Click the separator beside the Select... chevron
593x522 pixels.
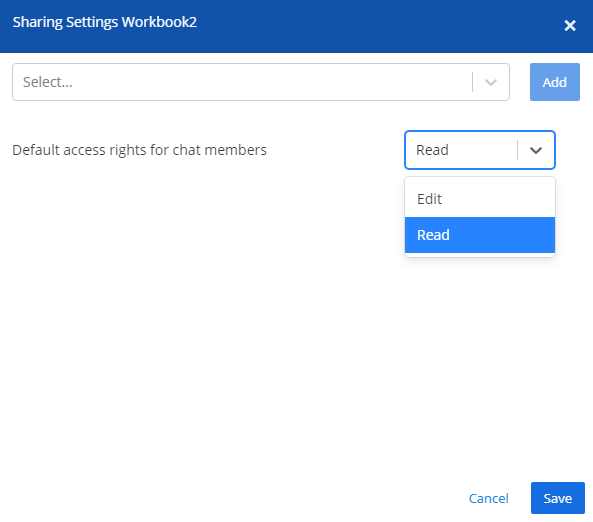click(x=472, y=82)
